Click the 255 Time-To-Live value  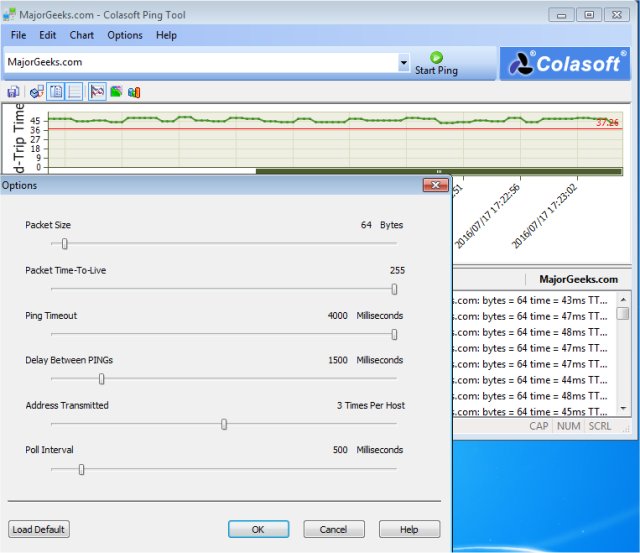(397, 270)
